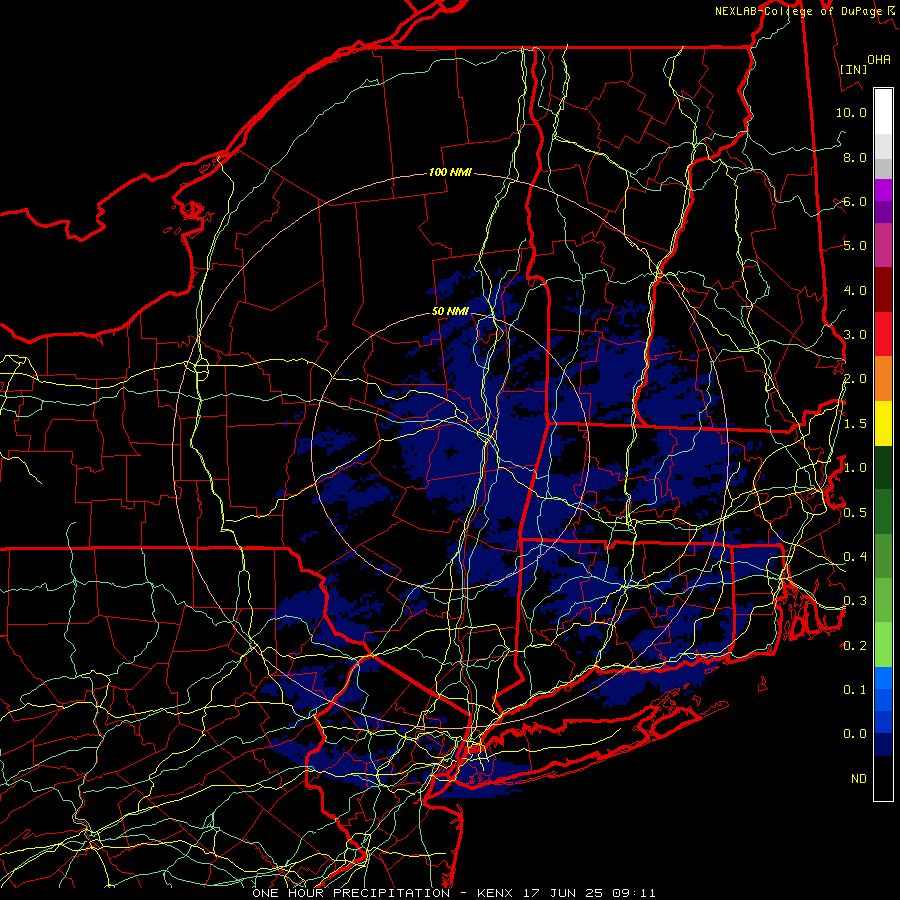
Task: Pick the light green swatch beside 0.2
Action: pyautogui.click(x=883, y=645)
